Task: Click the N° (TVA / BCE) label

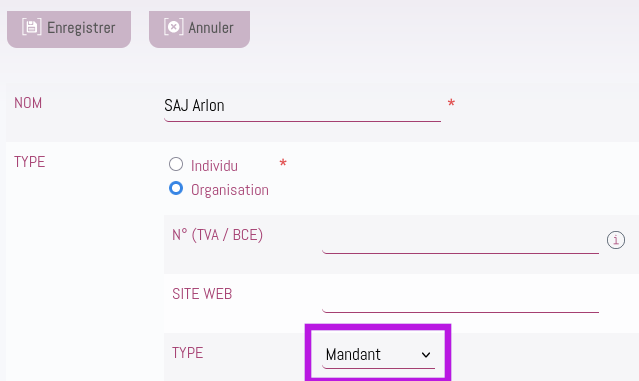Action: pos(218,235)
